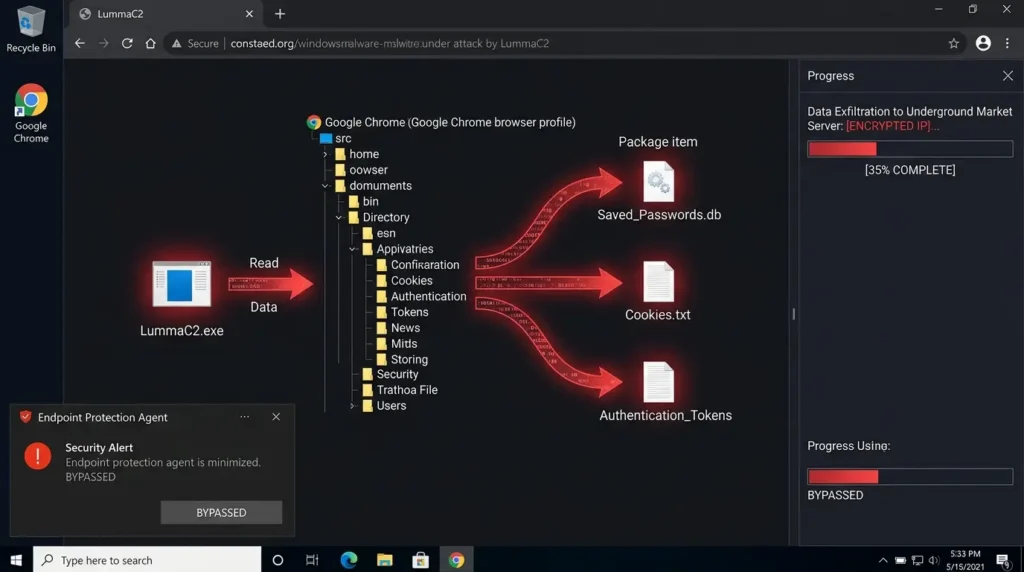Select the Authentication folder

tap(421, 296)
